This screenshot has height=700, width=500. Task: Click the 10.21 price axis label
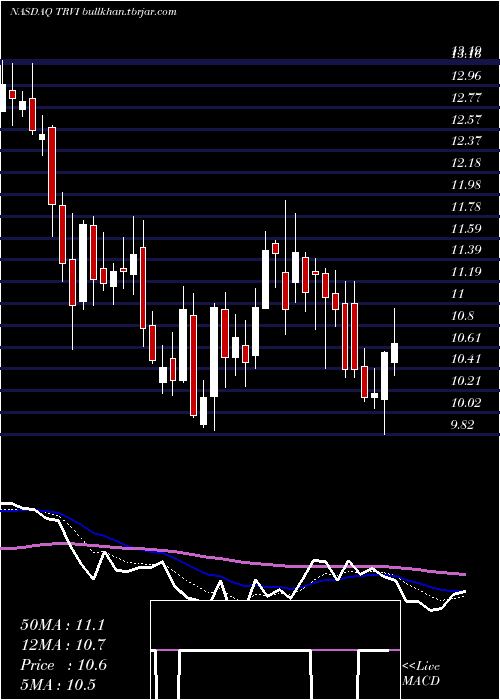click(466, 381)
